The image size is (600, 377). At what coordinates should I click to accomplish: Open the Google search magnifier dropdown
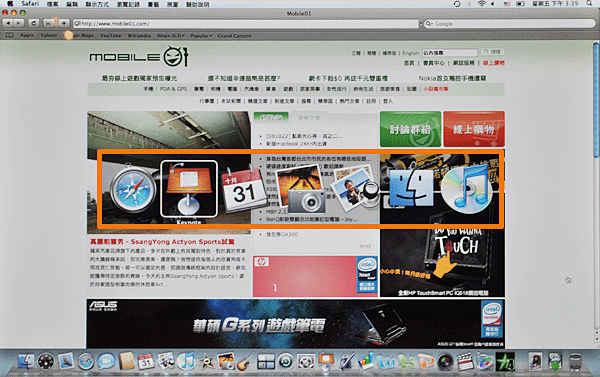(429, 24)
